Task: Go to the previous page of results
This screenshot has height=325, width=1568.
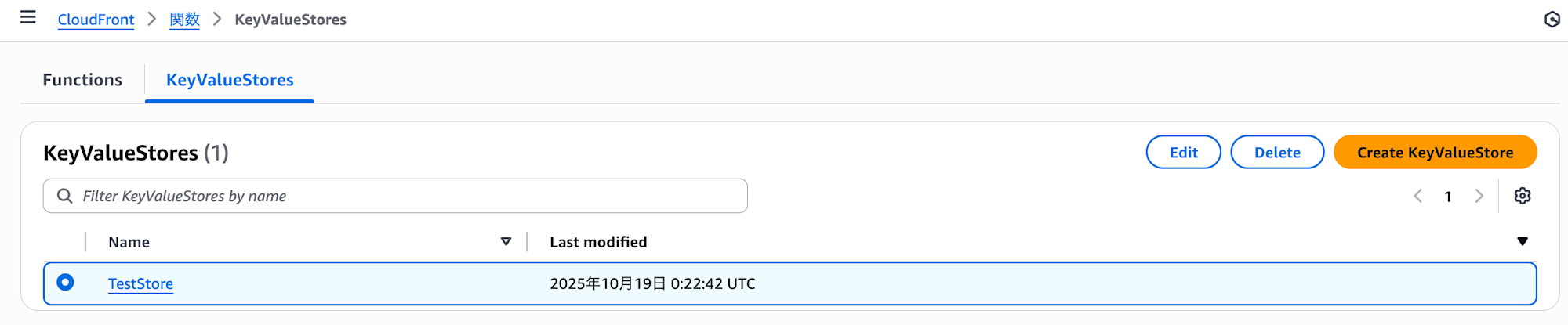Action: click(1417, 196)
